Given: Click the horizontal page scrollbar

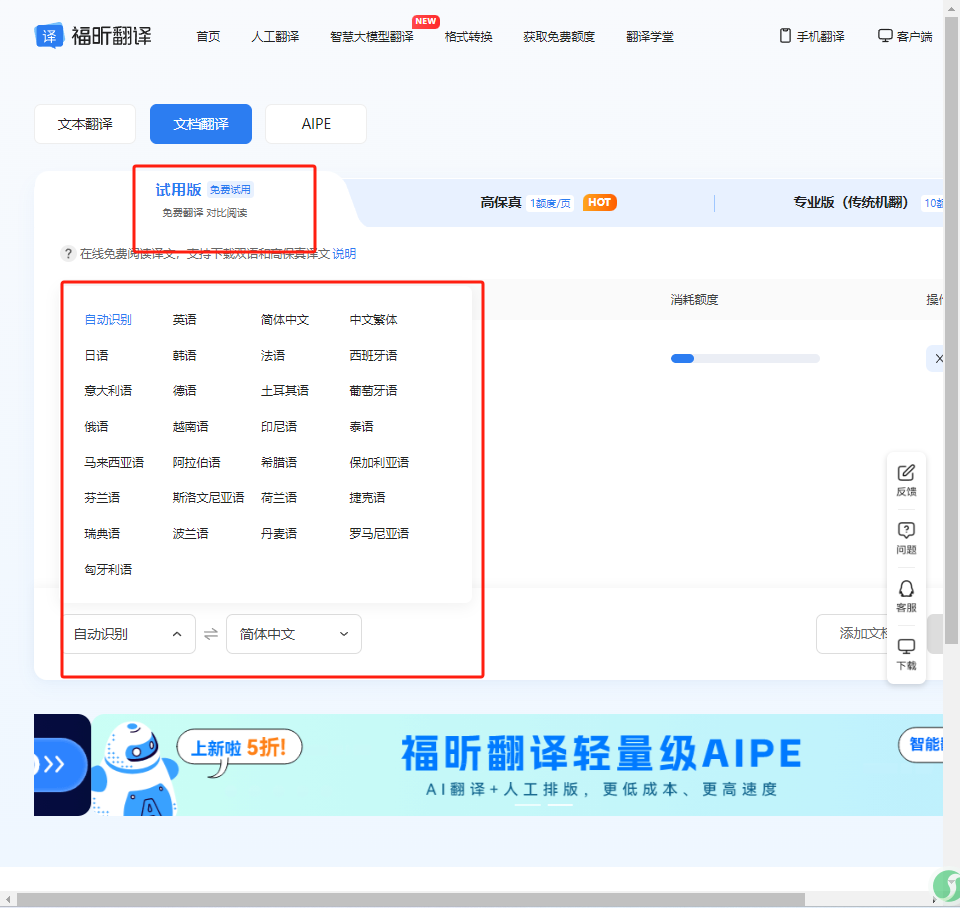Looking at the screenshot, I should point(410,899).
